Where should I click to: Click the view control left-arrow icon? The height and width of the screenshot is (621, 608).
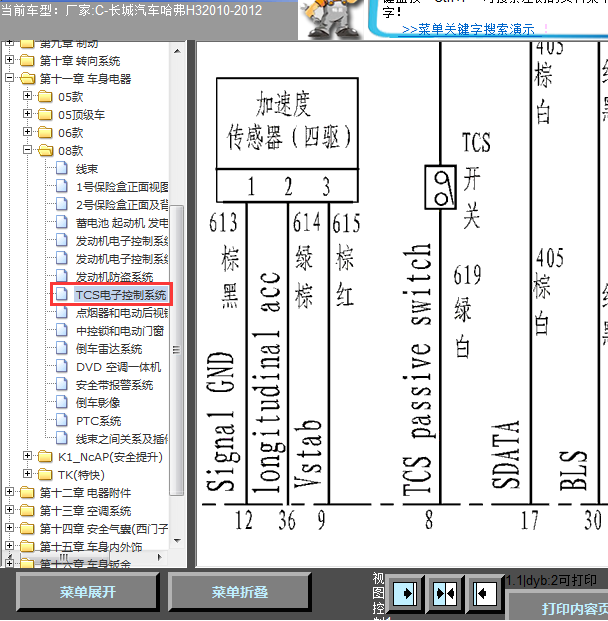(x=484, y=593)
